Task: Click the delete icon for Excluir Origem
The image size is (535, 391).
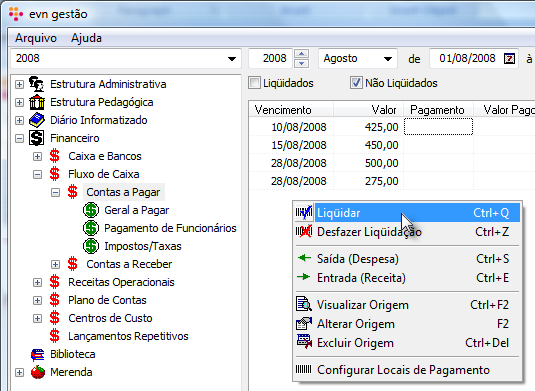Action: (x=304, y=342)
